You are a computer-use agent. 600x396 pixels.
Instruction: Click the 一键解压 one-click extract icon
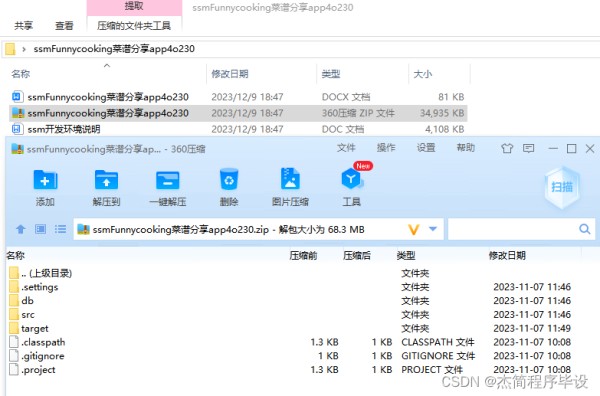pyautogui.click(x=168, y=180)
